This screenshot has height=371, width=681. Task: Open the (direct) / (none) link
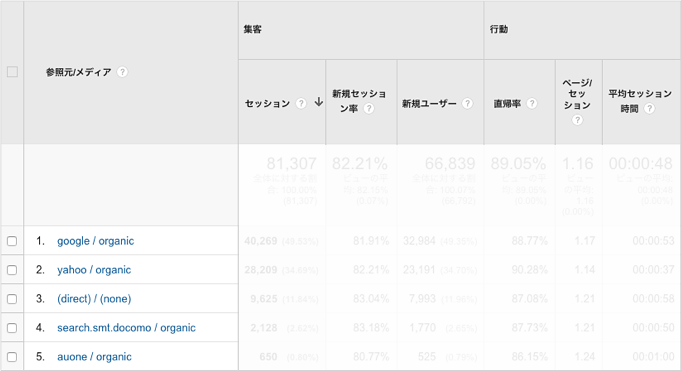coord(94,299)
